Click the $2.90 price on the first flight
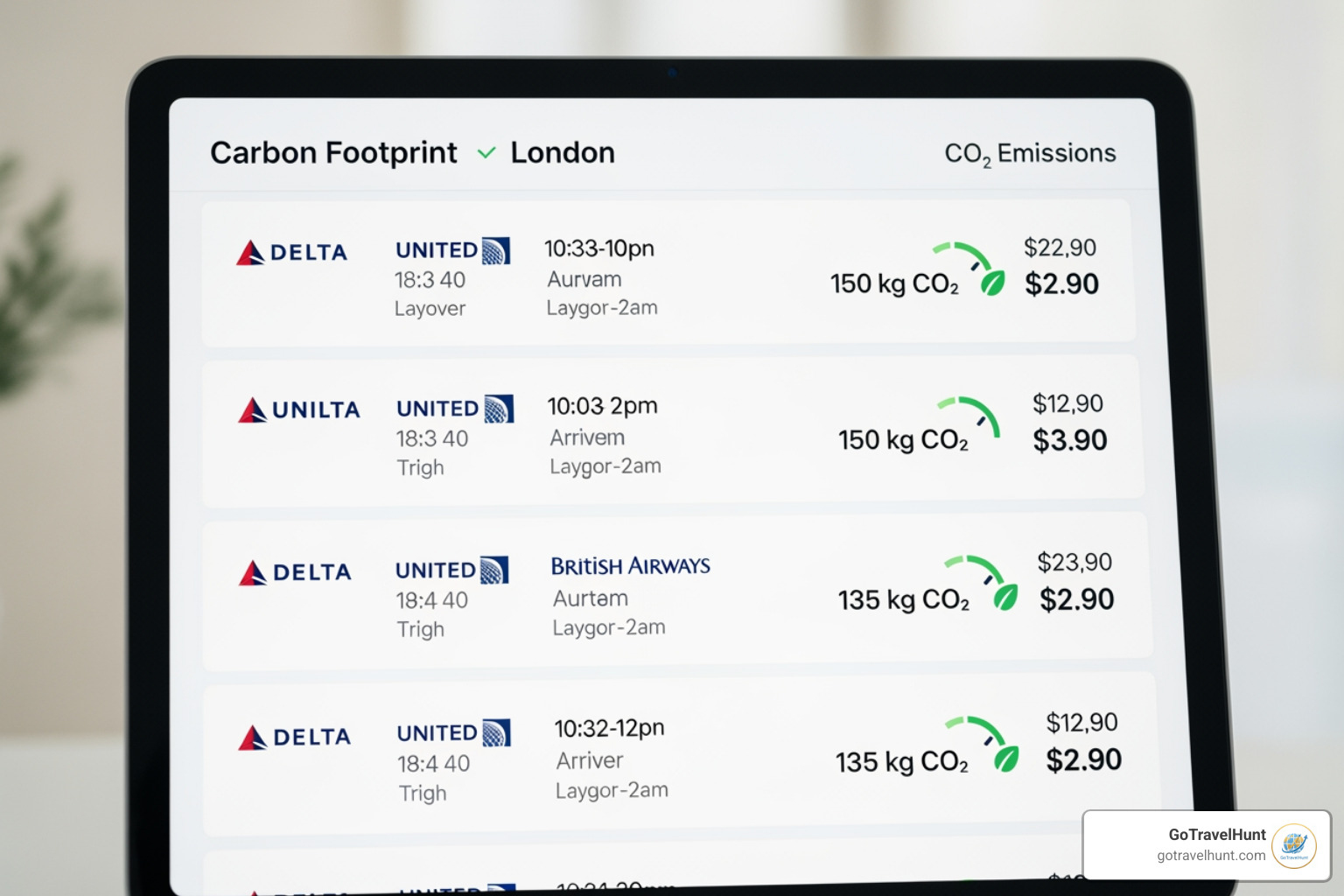 [x=1061, y=283]
